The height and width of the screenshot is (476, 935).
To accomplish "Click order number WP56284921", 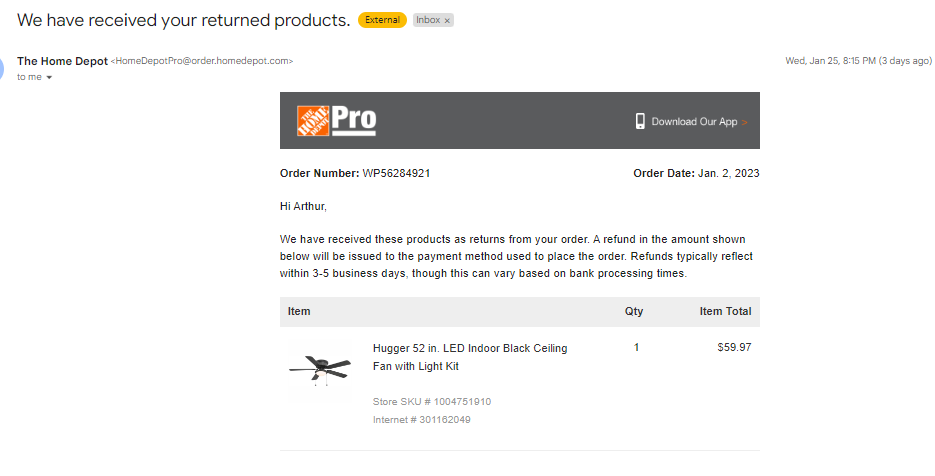I will (396, 174).
